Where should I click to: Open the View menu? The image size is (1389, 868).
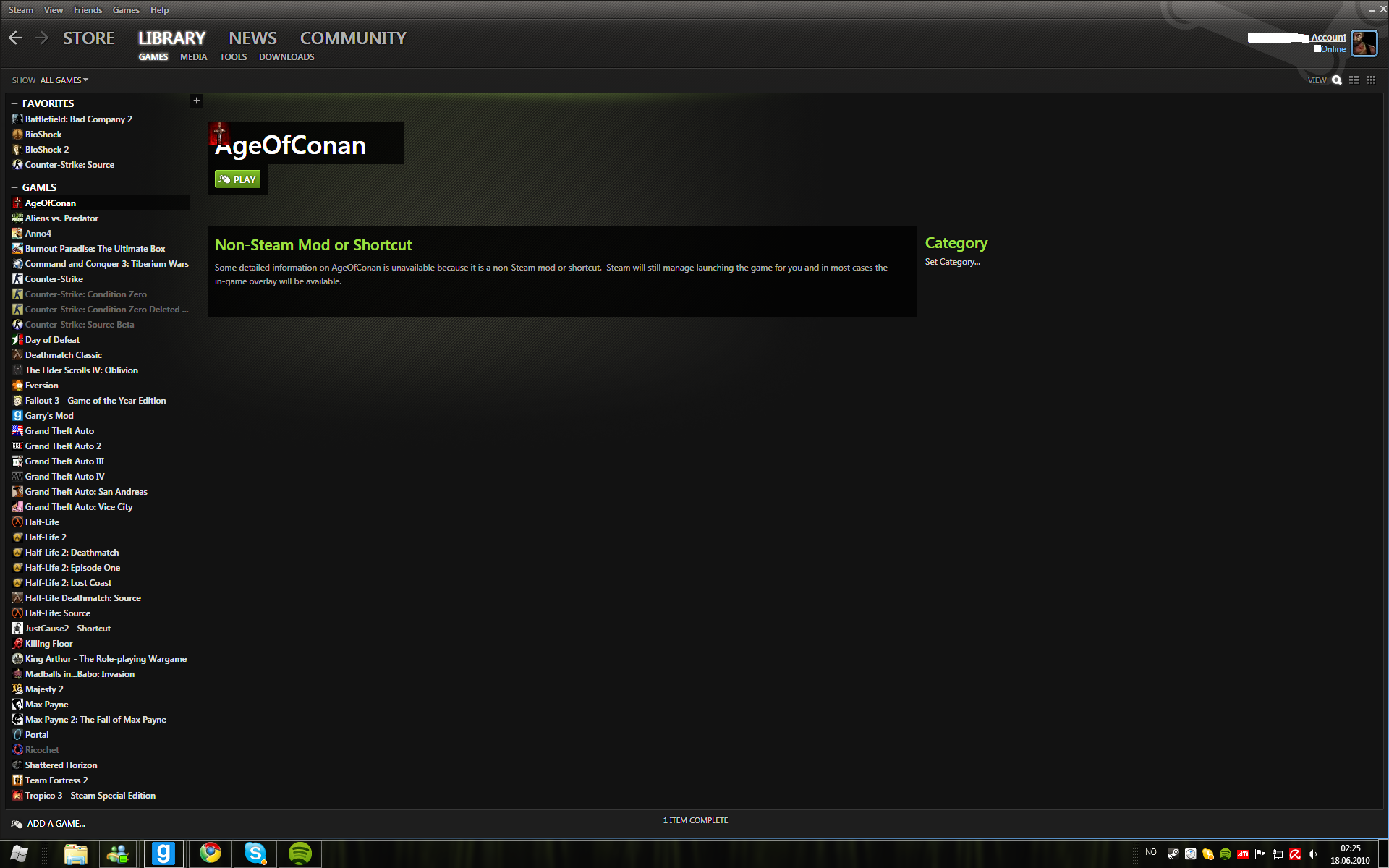pyautogui.click(x=54, y=10)
